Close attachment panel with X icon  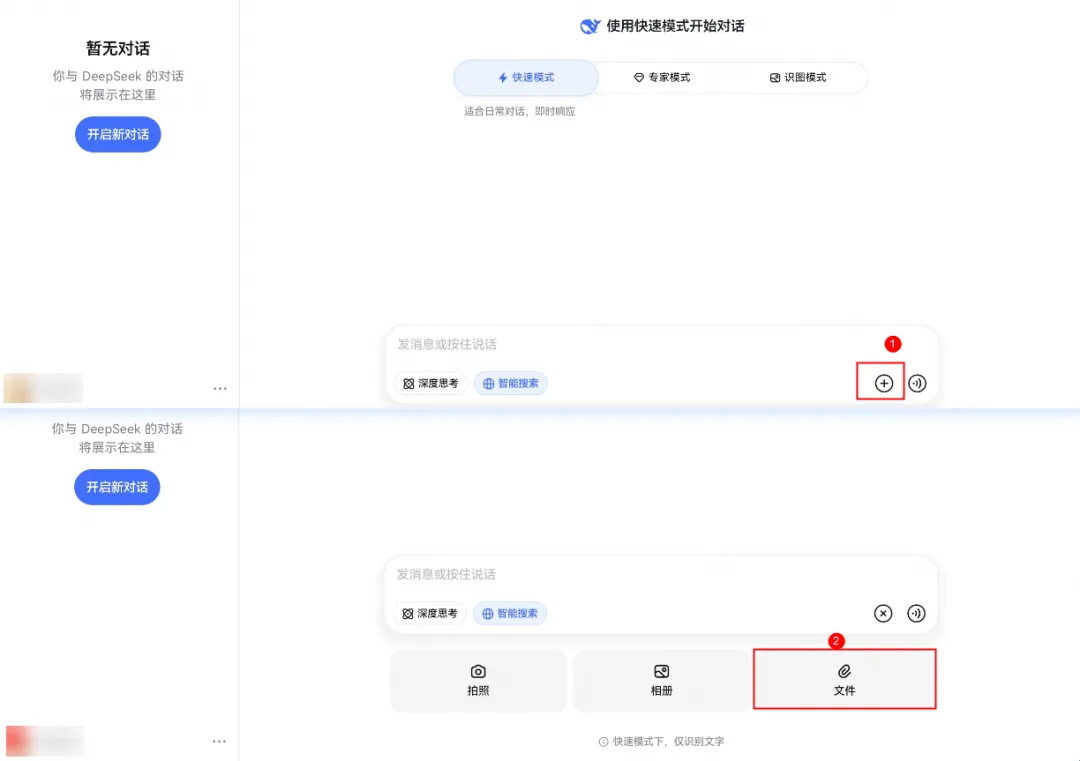883,614
